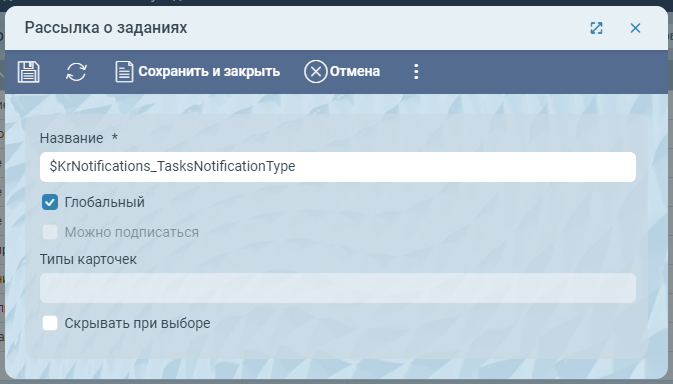This screenshot has width=673, height=384.
Task: Toggle the Можно подписаться checkbox
Action: (x=50, y=232)
